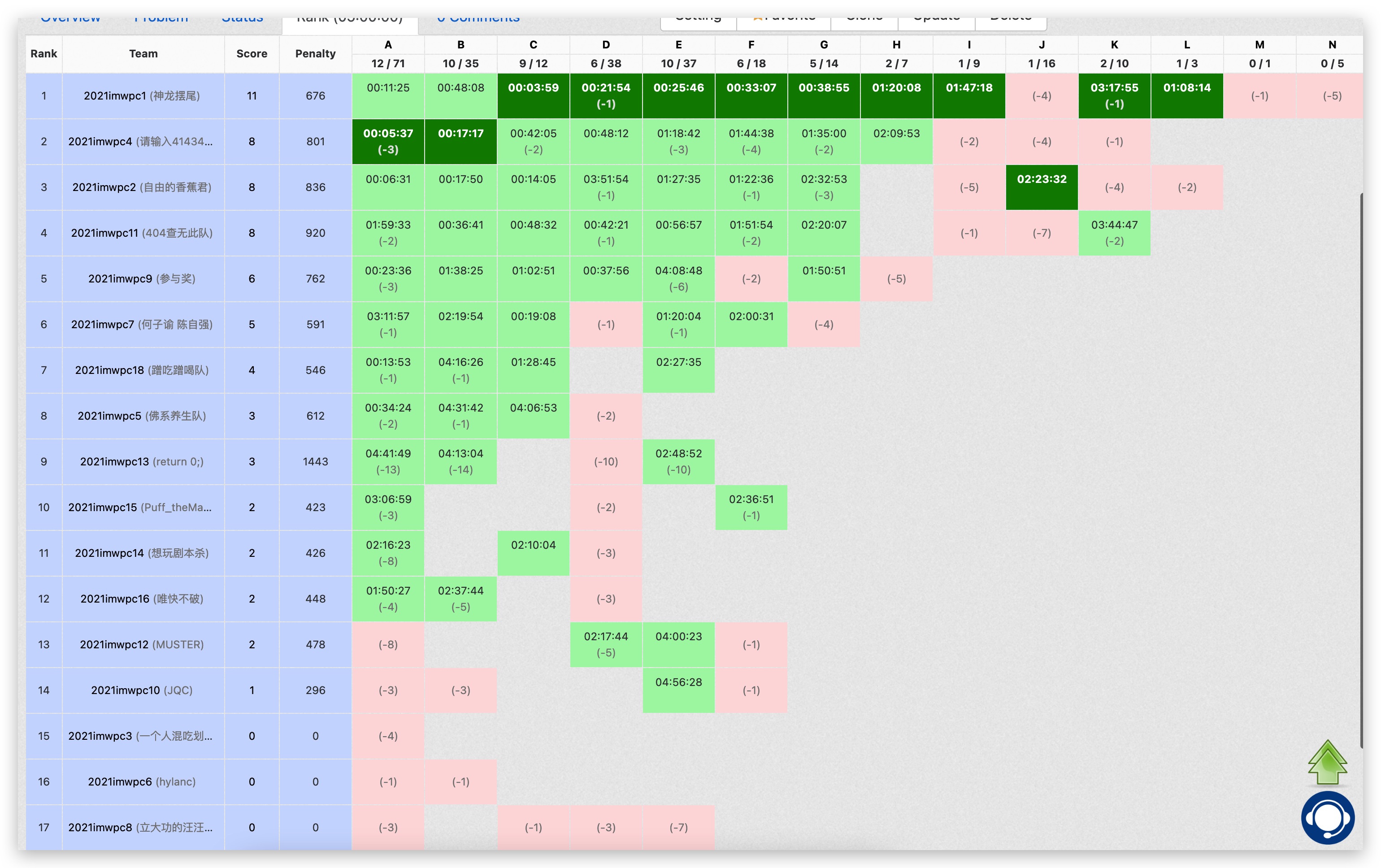Click rank 1 cell 00:03:59 in column C
The height and width of the screenshot is (868, 1381).
pos(533,96)
